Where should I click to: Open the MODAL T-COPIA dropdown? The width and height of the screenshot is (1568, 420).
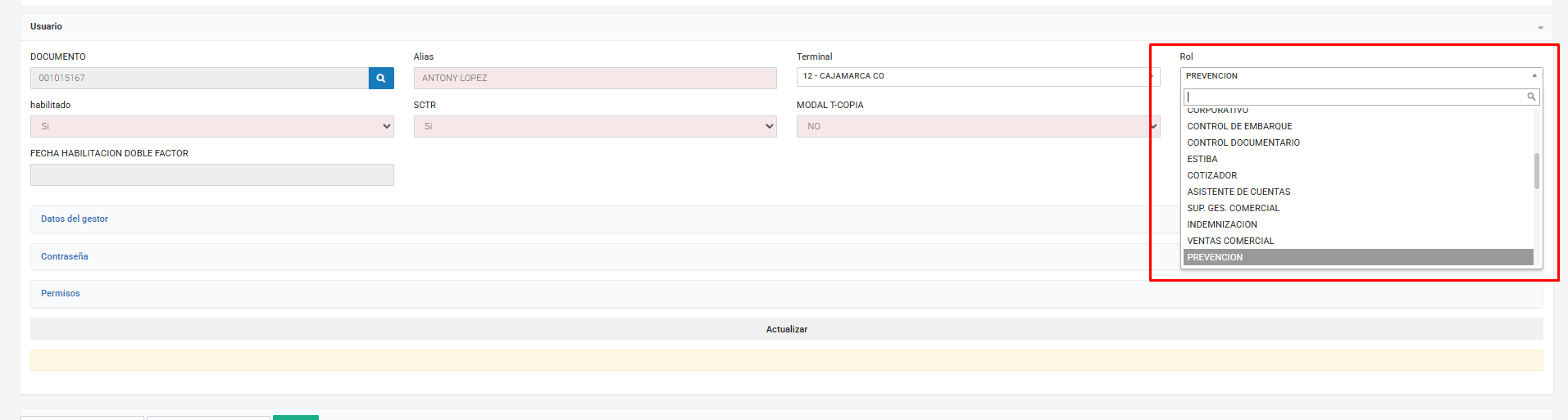pos(977,126)
